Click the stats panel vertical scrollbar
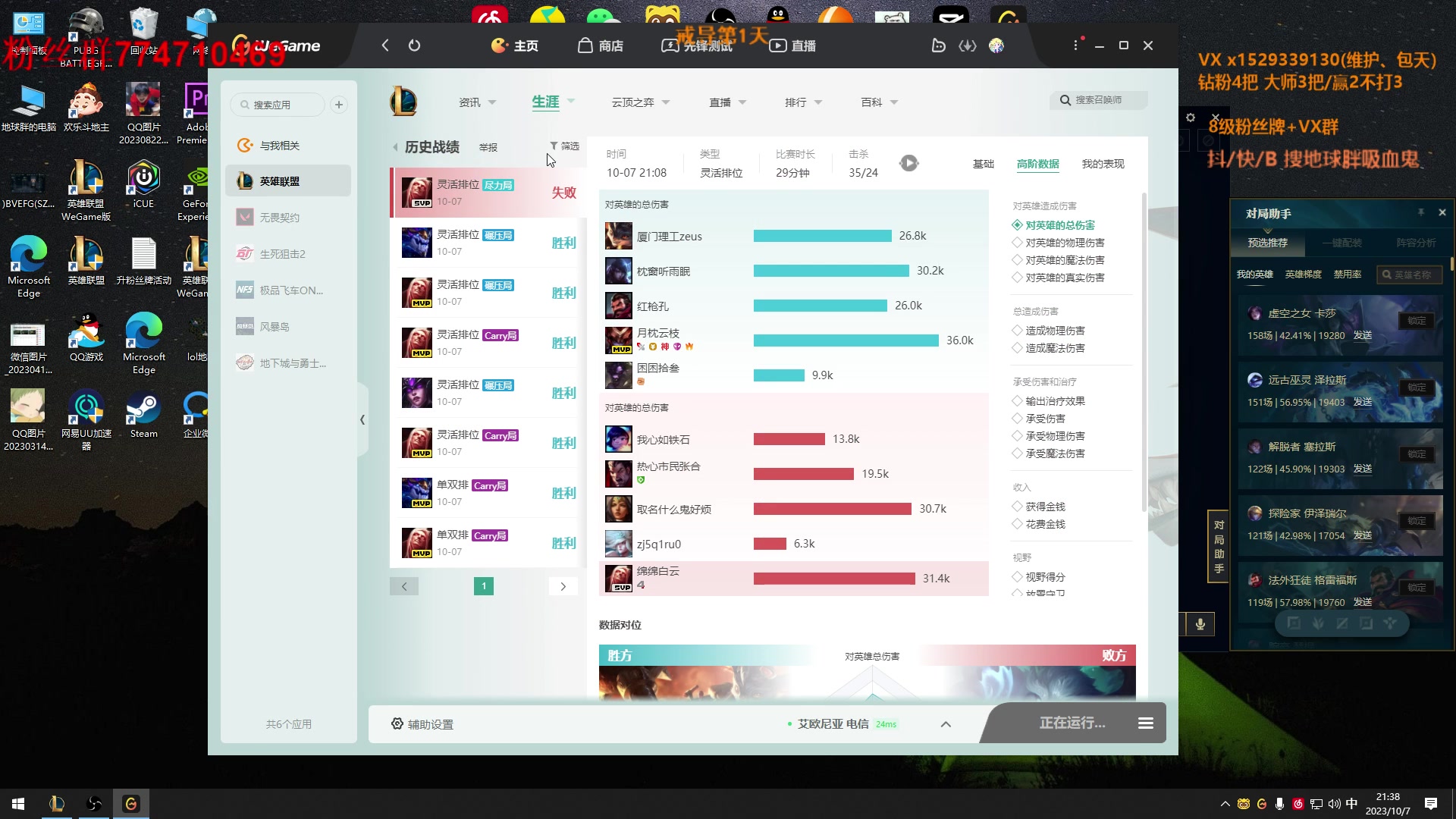The height and width of the screenshot is (819, 1456). [x=1144, y=353]
